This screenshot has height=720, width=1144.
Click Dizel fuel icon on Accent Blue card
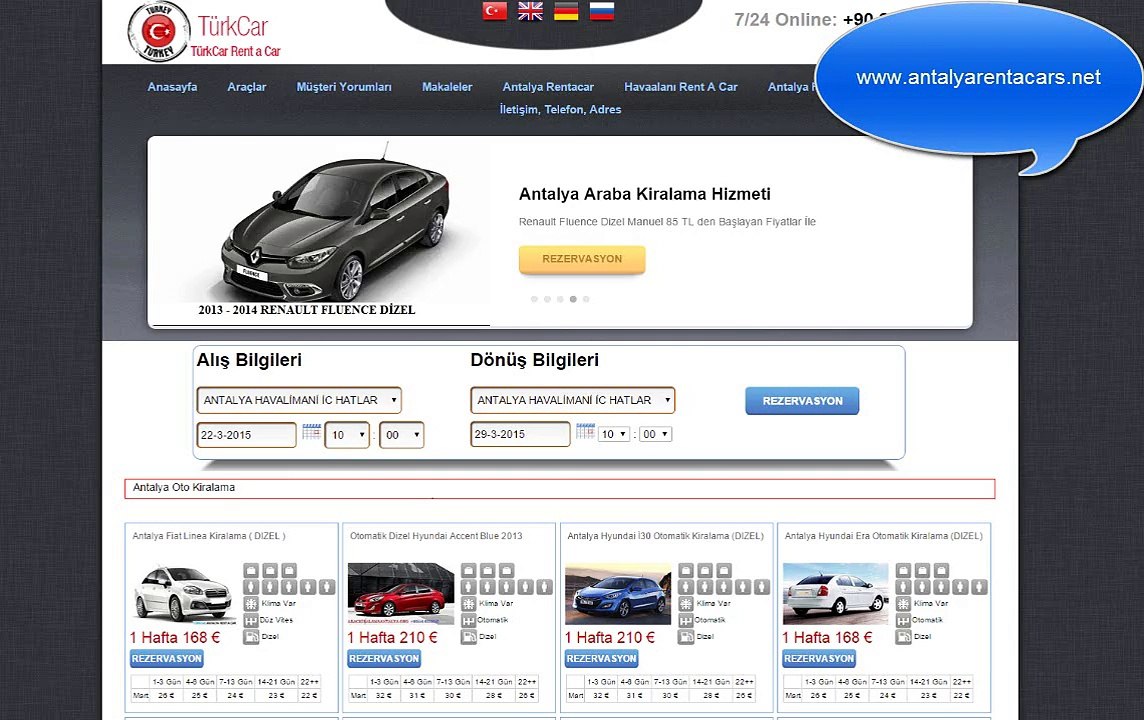[468, 637]
